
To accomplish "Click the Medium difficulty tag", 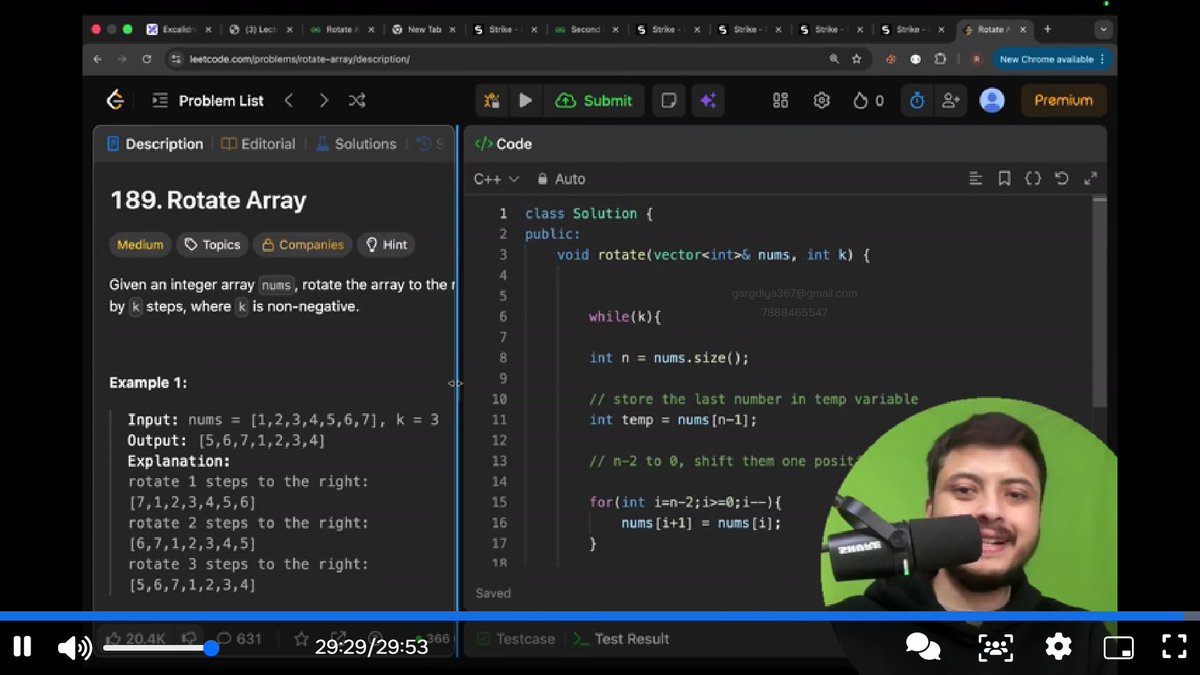I will tap(140, 245).
